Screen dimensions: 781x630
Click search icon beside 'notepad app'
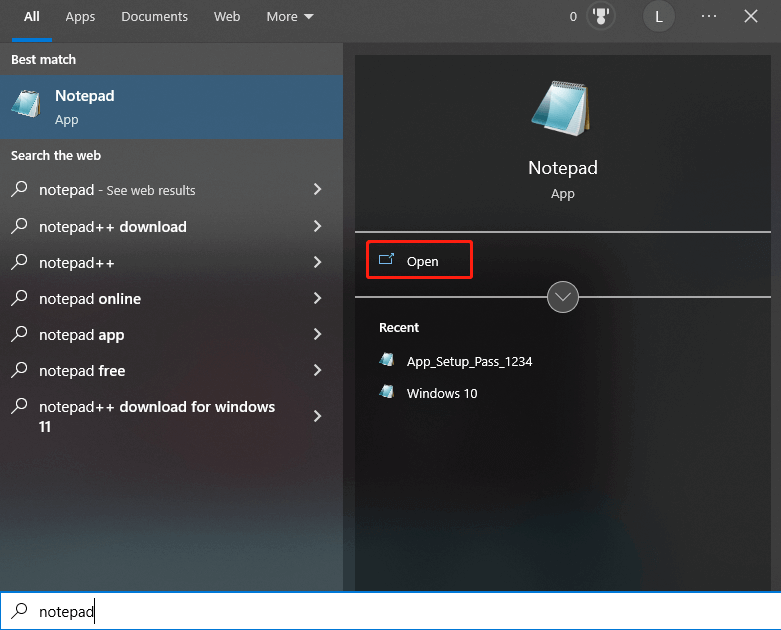[19, 333]
